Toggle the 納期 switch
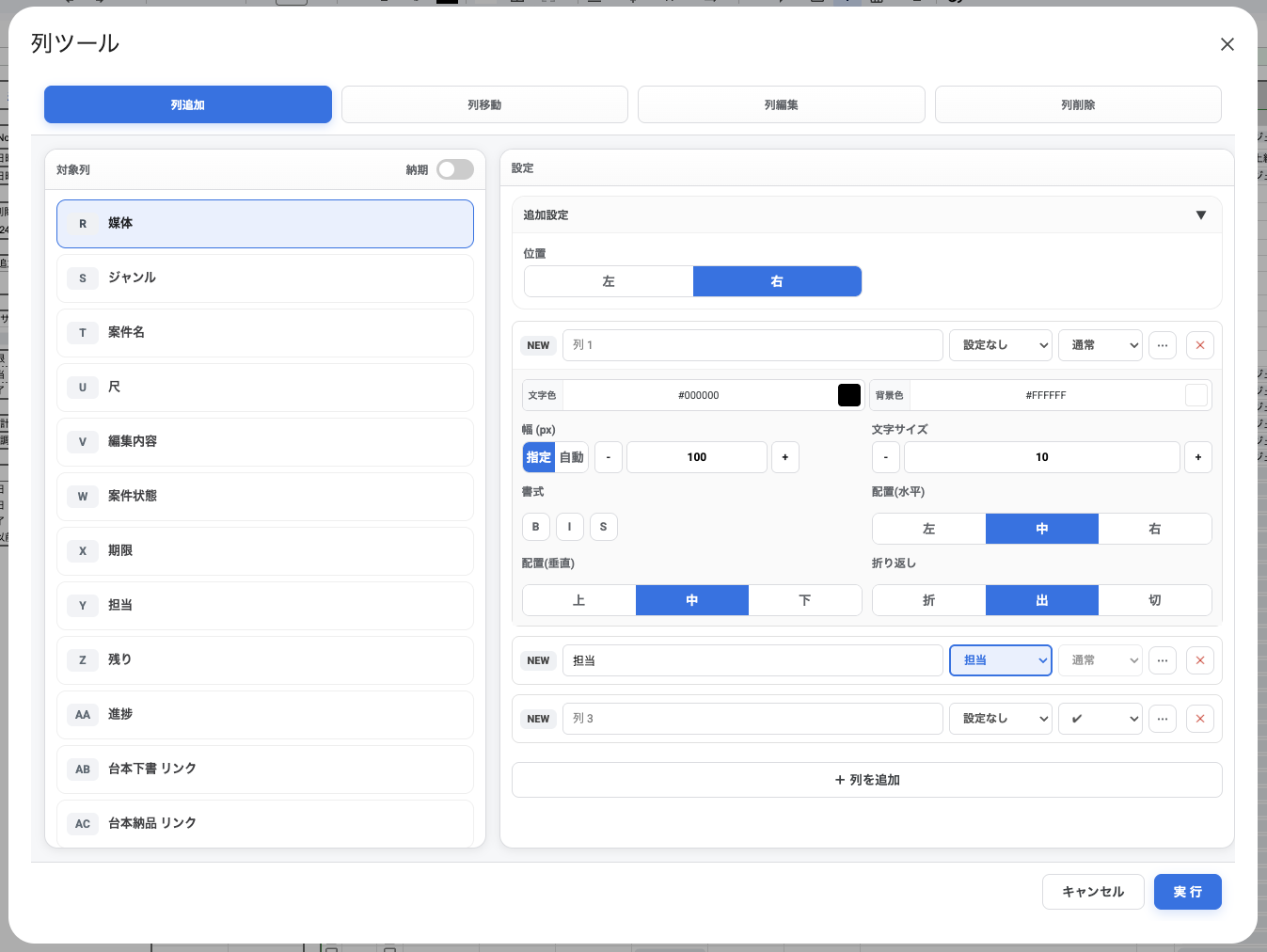Image resolution: width=1267 pixels, height=952 pixels. click(x=455, y=169)
